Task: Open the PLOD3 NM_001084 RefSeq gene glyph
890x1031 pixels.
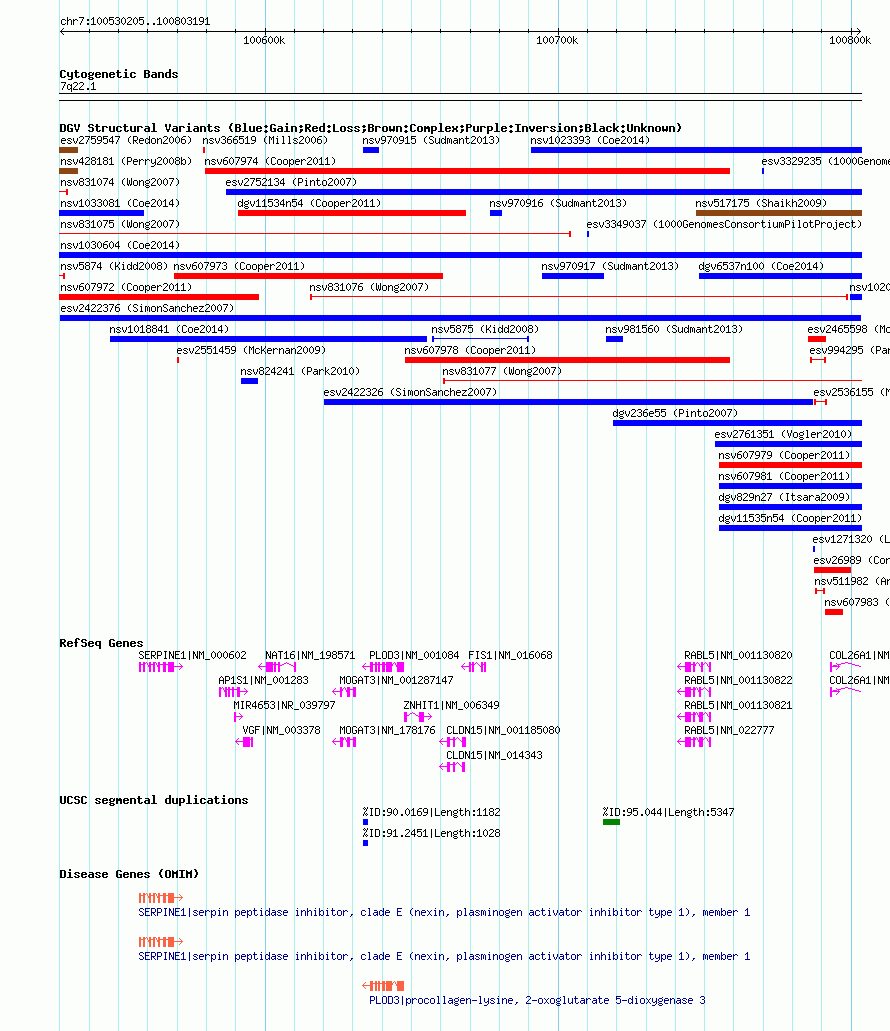Action: (x=383, y=667)
